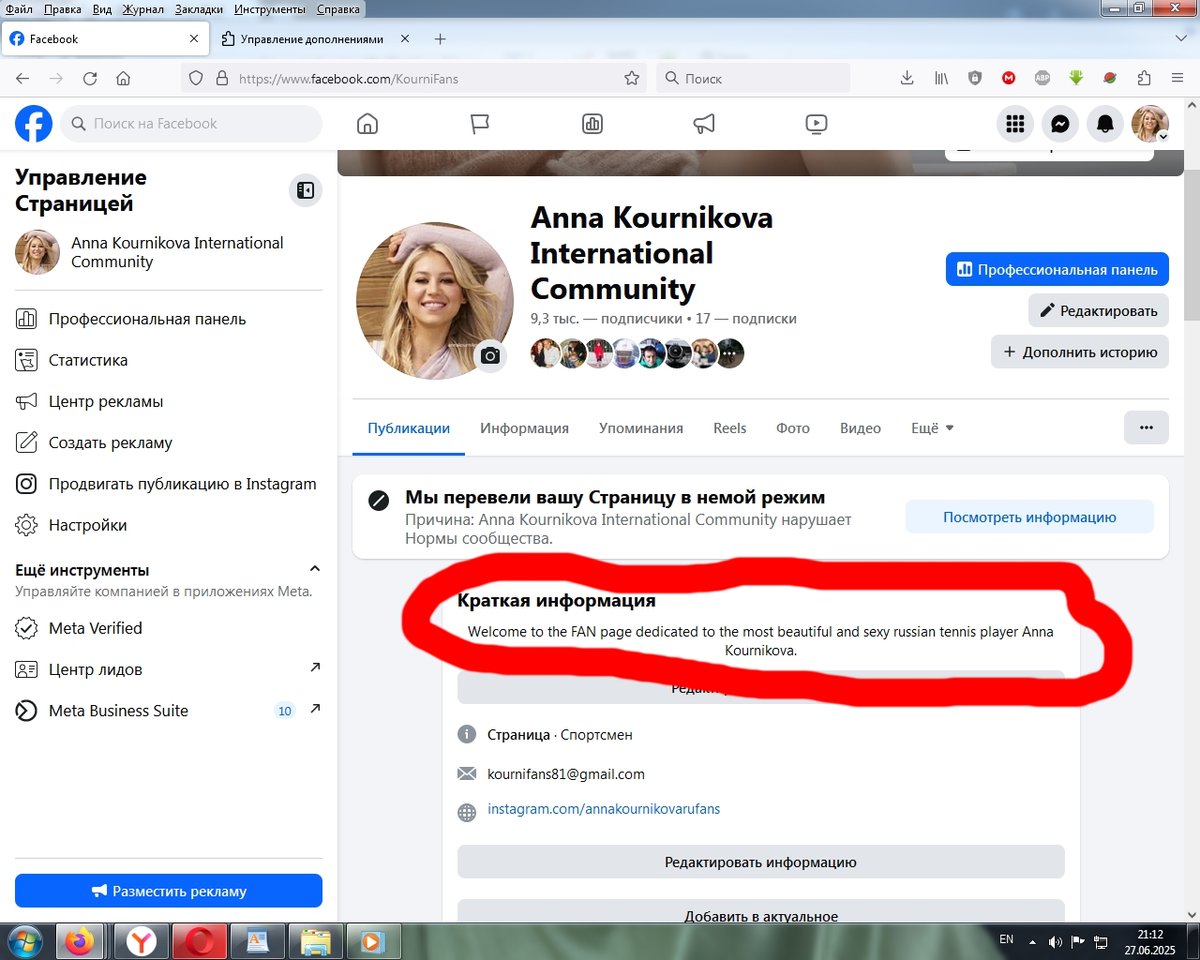Image resolution: width=1200 pixels, height=960 pixels.
Task: Open the Закладки menu
Action: click(200, 9)
